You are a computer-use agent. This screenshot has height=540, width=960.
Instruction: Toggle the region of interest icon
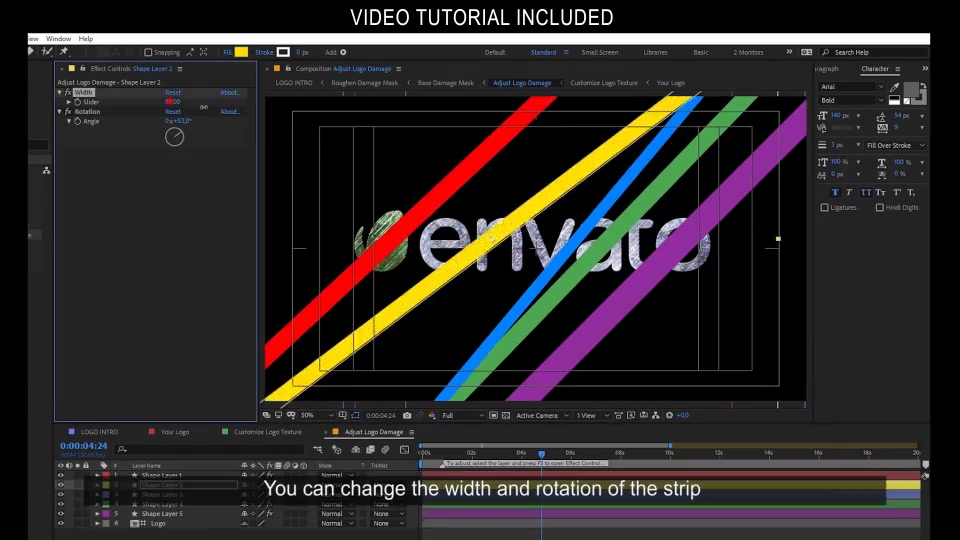pyautogui.click(x=493, y=415)
